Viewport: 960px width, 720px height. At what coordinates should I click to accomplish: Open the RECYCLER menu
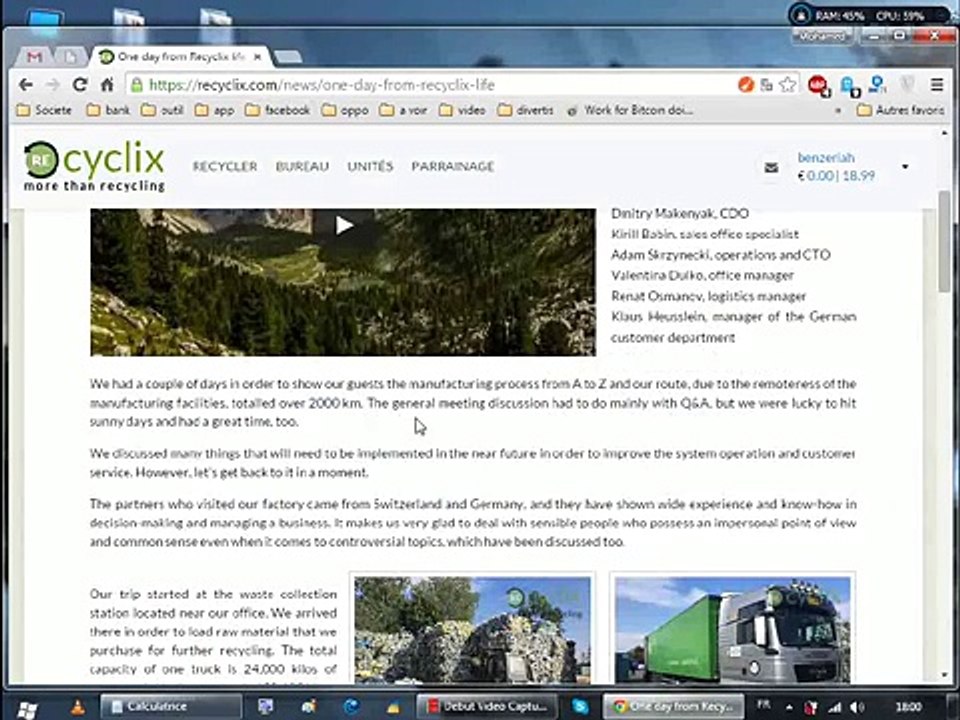[225, 166]
